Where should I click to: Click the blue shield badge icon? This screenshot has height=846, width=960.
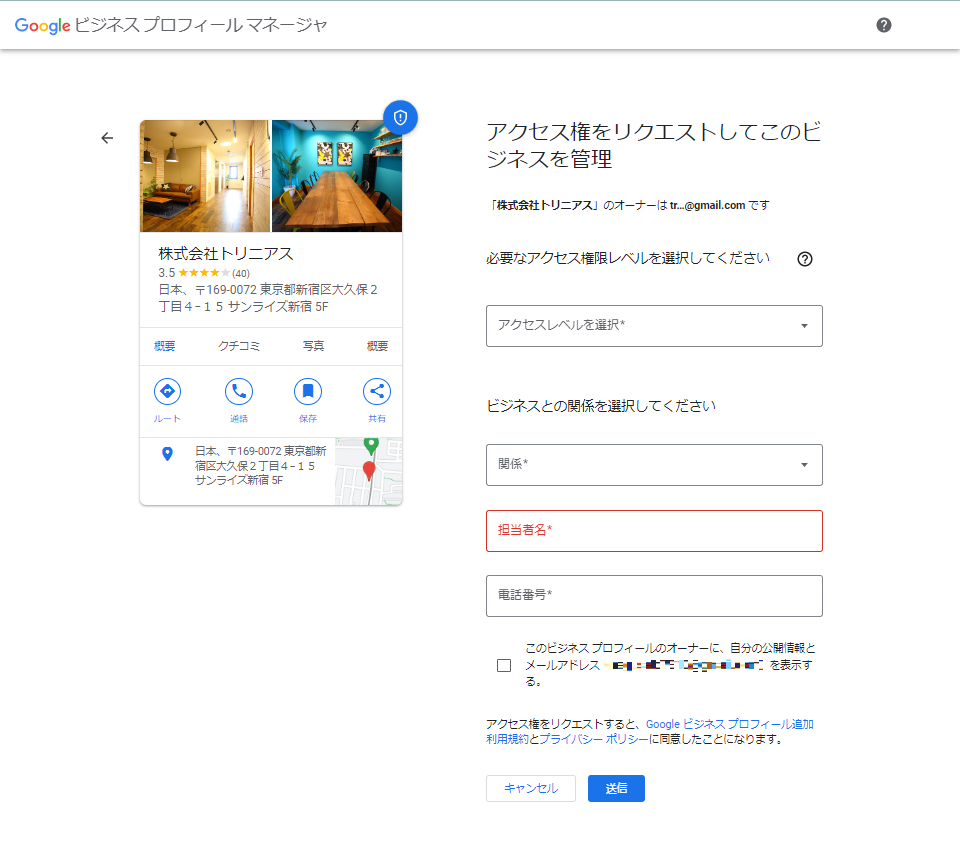coord(400,117)
